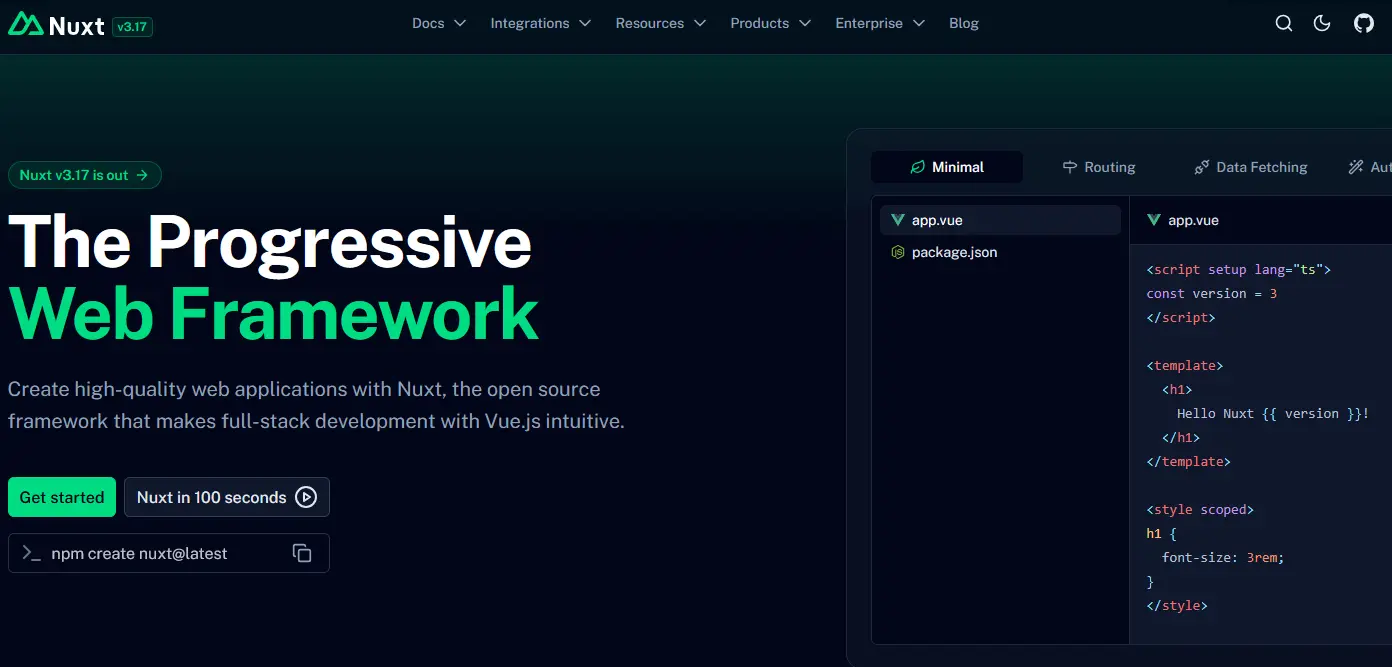1392x667 pixels.
Task: Click the terminal prompt icon
Action: tap(32, 553)
